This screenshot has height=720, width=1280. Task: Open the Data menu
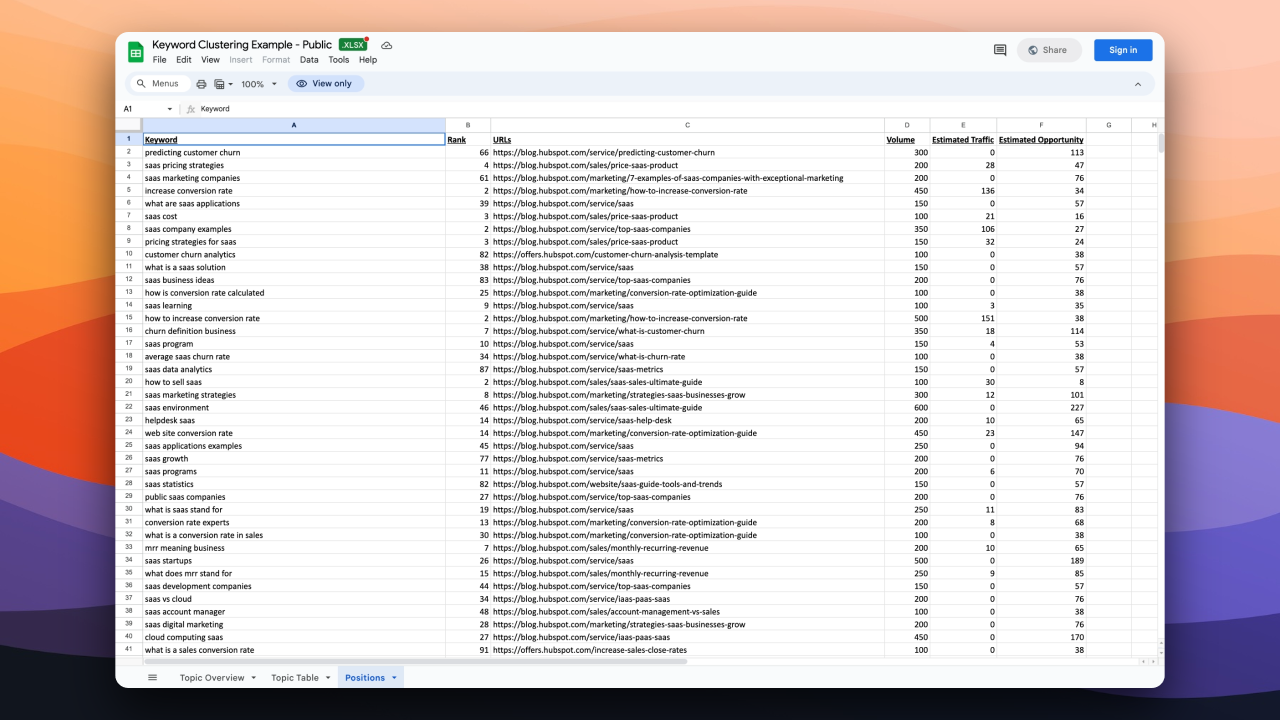point(309,60)
